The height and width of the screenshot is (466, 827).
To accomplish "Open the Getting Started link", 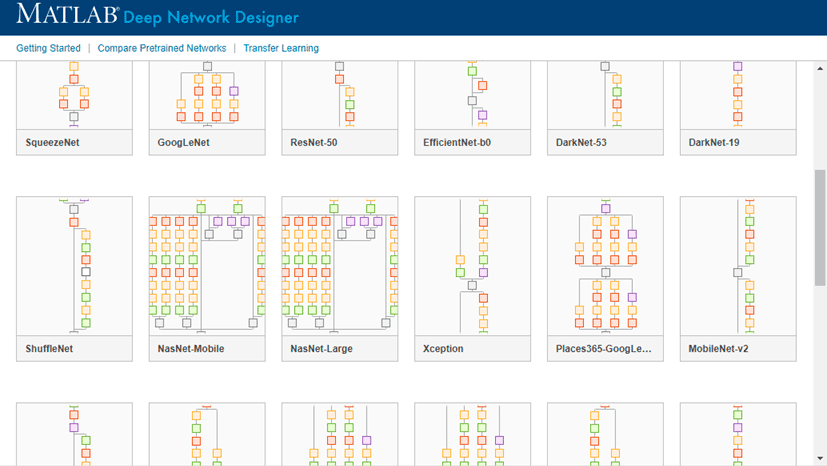I will (x=48, y=48).
